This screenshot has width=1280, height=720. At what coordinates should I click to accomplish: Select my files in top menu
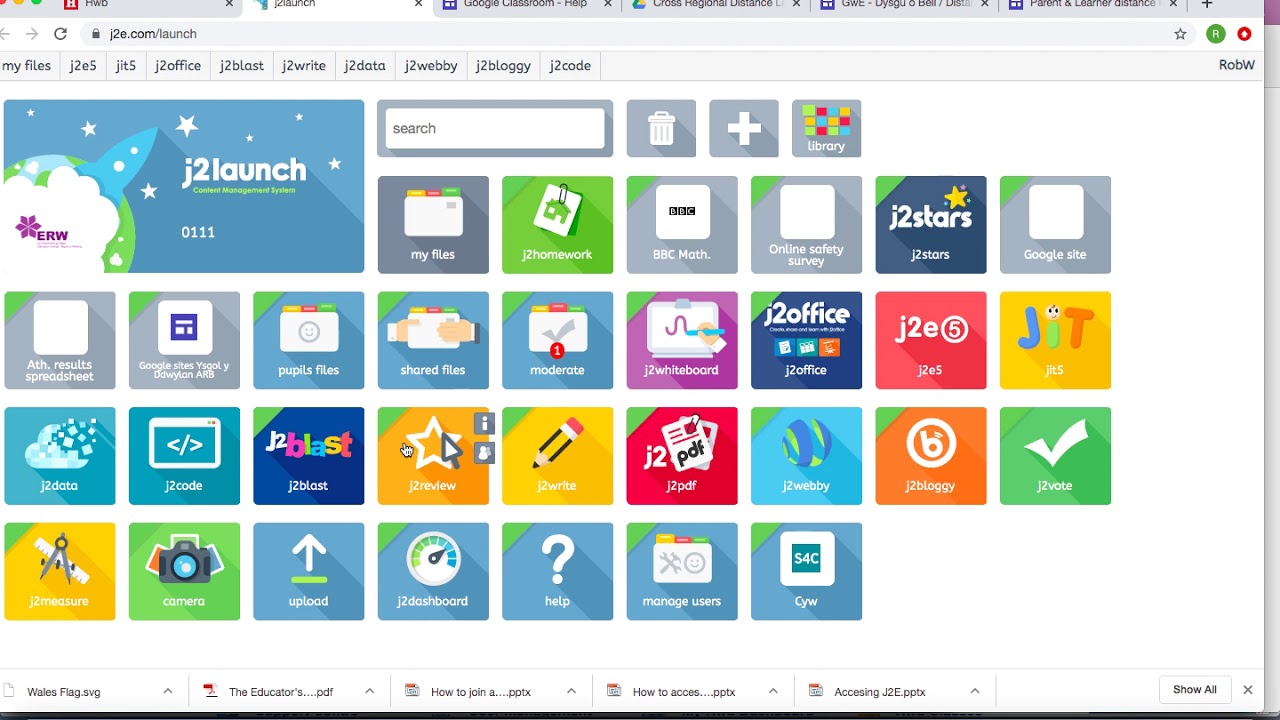(27, 66)
